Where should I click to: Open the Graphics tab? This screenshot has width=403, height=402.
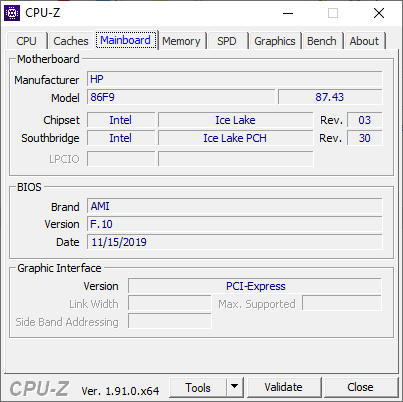(275, 41)
